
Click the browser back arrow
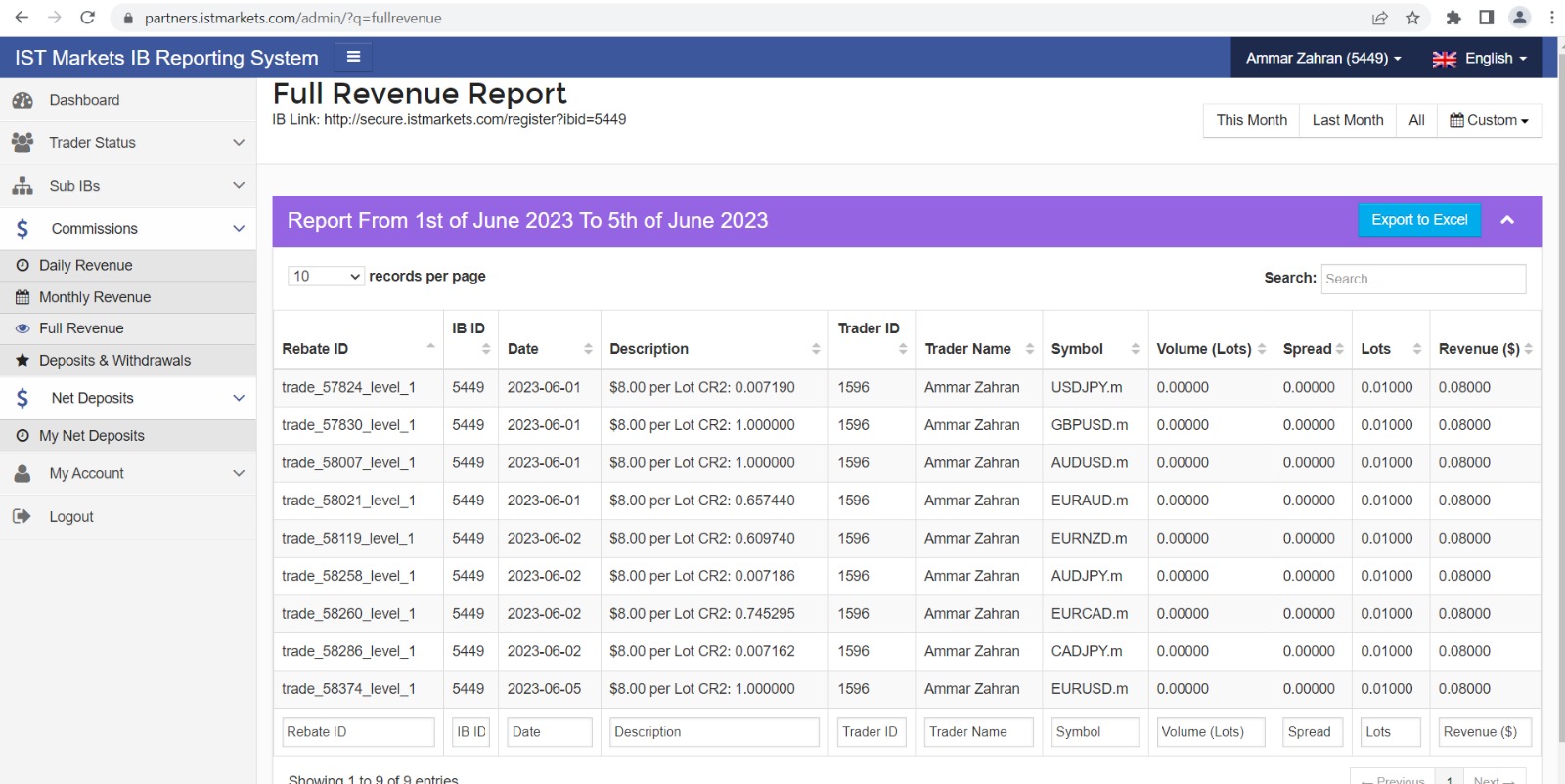22,18
